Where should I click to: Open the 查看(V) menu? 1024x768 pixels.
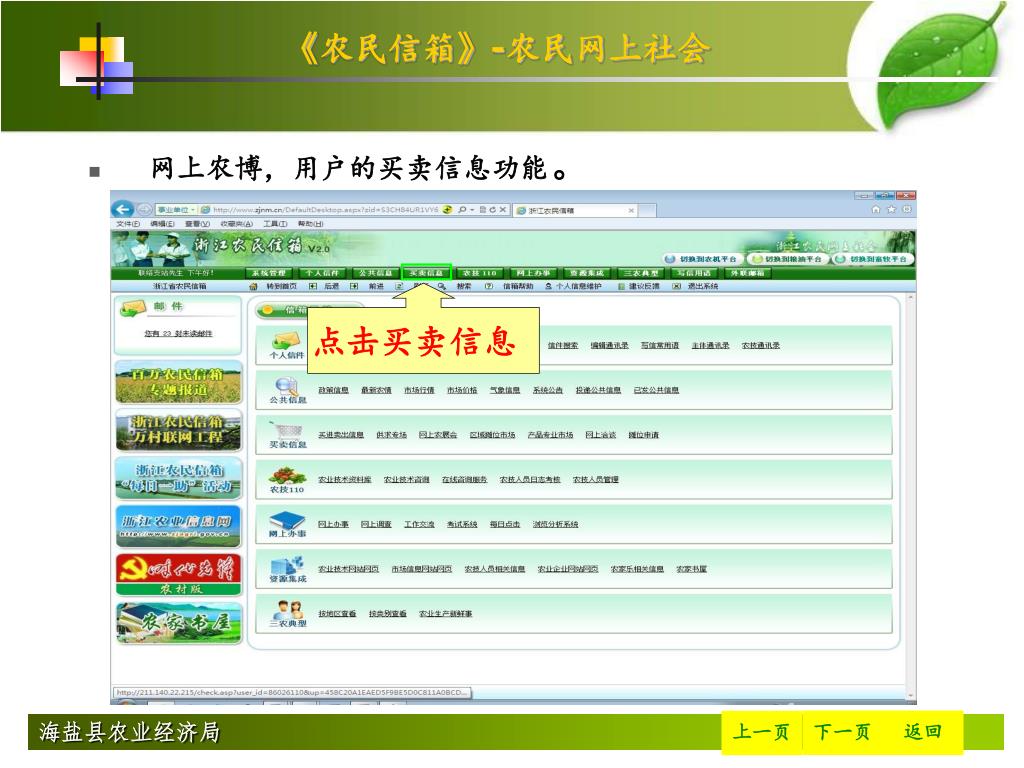tap(197, 224)
